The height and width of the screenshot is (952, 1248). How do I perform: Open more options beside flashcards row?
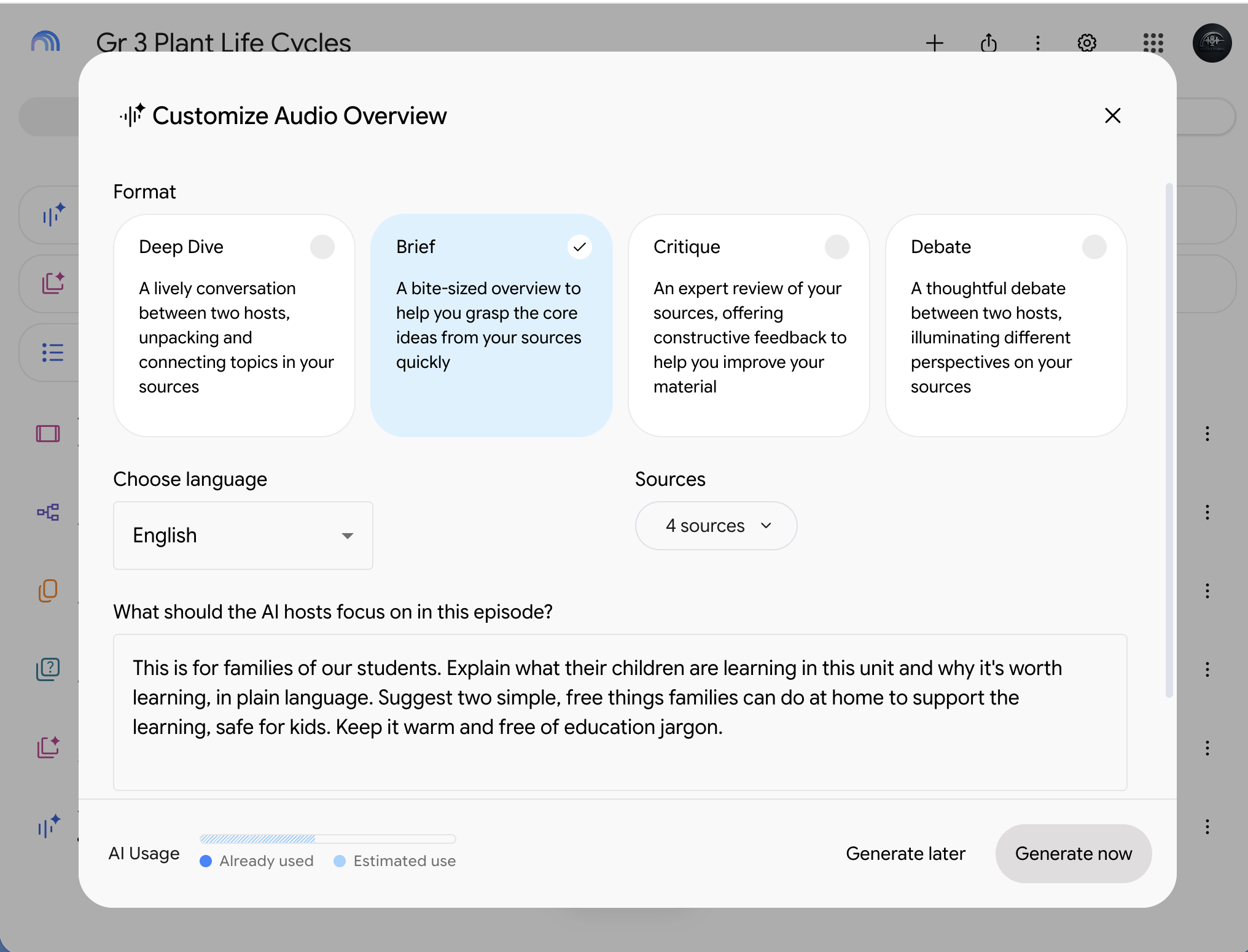(x=1207, y=591)
